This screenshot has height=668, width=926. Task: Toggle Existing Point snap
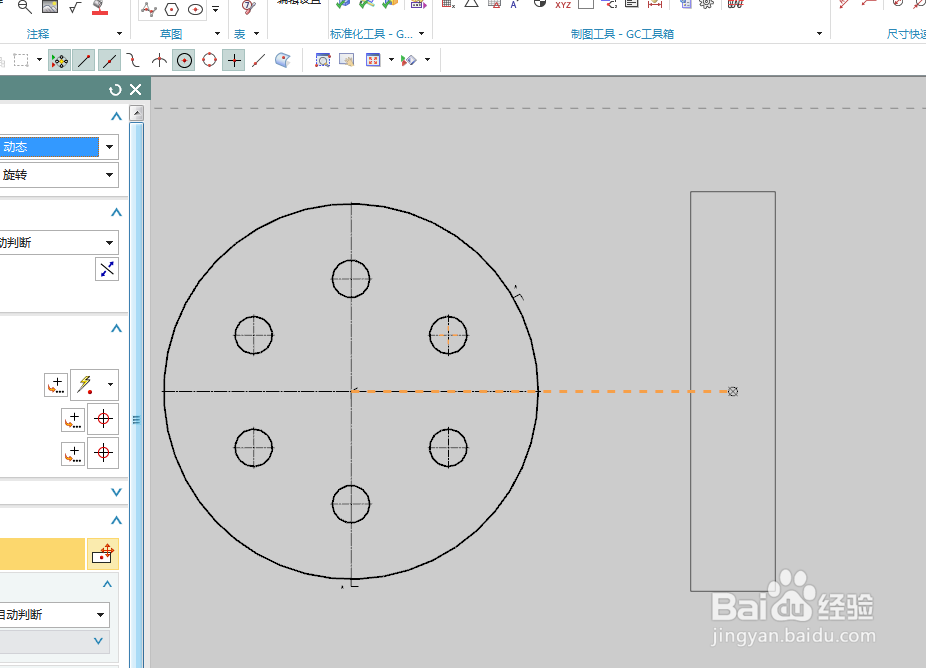pos(234,60)
